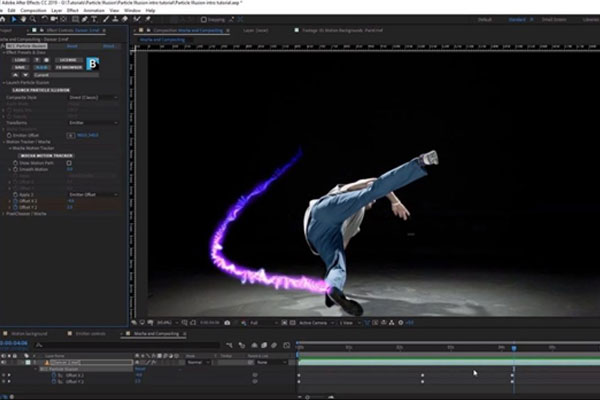Collapse the Effect Presets & Docs group

(x=3, y=52)
